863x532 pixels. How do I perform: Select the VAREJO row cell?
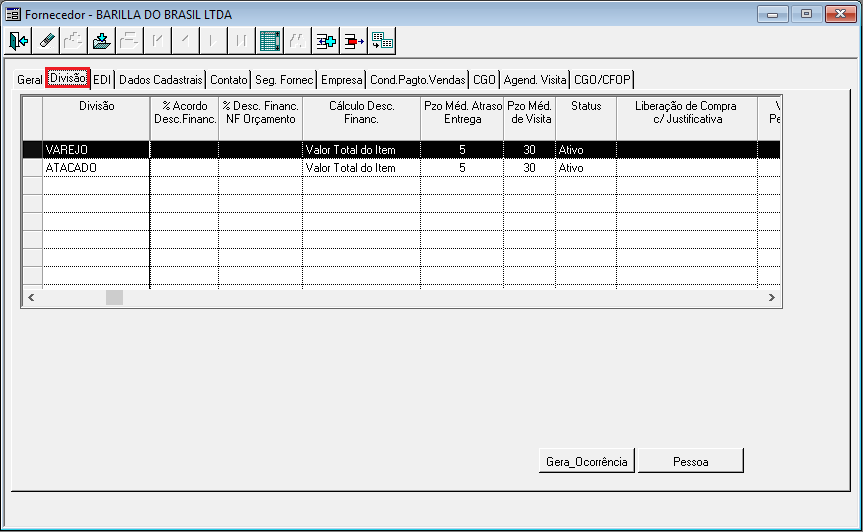[96, 150]
